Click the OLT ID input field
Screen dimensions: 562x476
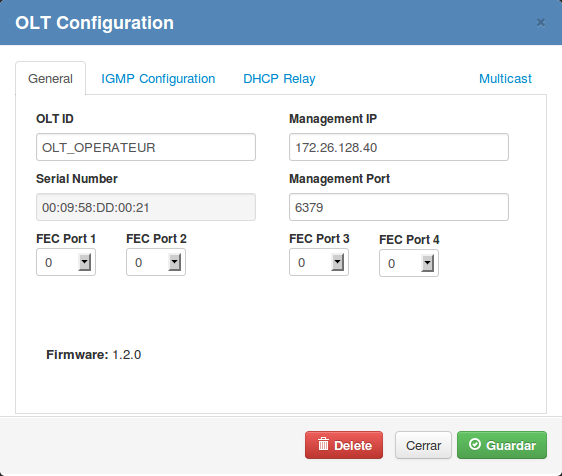pyautogui.click(x=146, y=147)
